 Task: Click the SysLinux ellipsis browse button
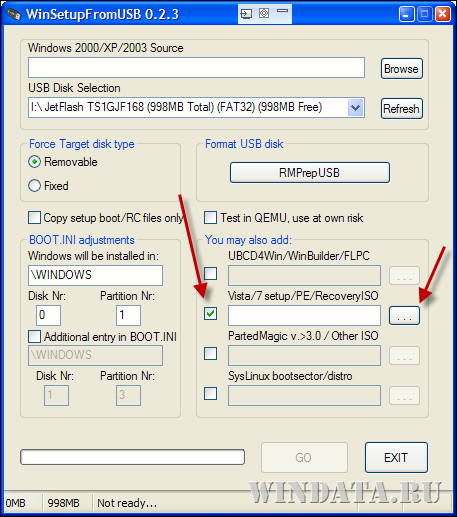[x=404, y=395]
